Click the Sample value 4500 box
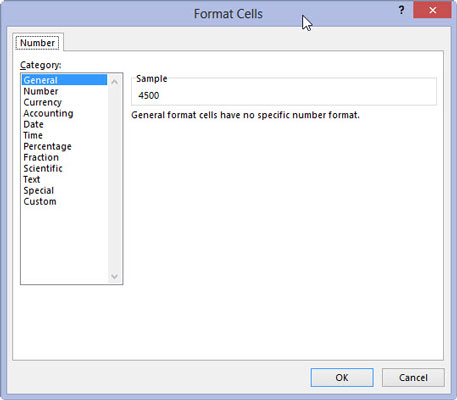Viewport: 457px width, 400px height. coord(284,95)
